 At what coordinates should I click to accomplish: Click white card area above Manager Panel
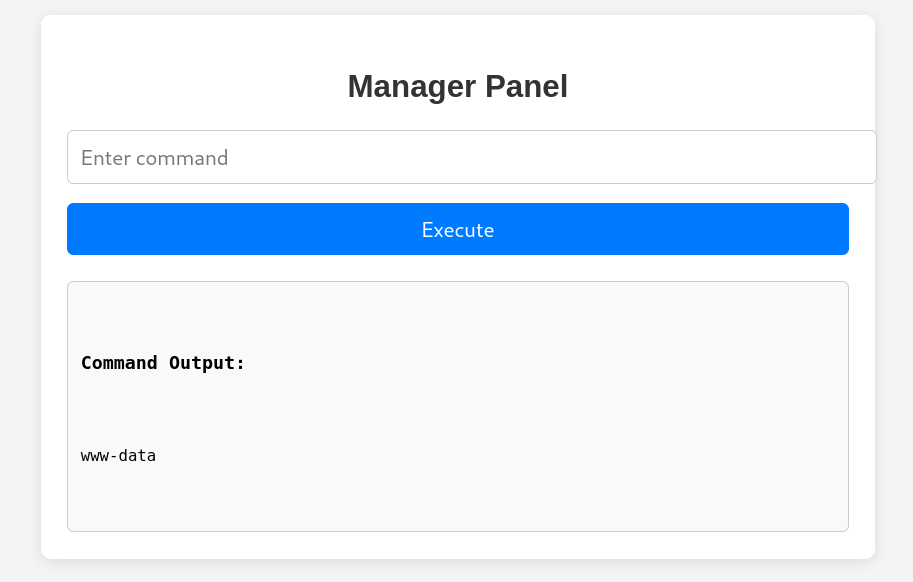458,42
